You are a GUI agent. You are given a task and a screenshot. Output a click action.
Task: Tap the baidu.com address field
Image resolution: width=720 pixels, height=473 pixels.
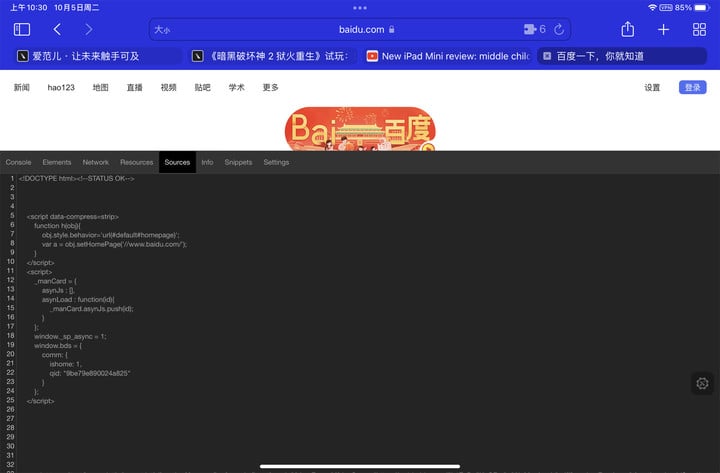point(360,30)
